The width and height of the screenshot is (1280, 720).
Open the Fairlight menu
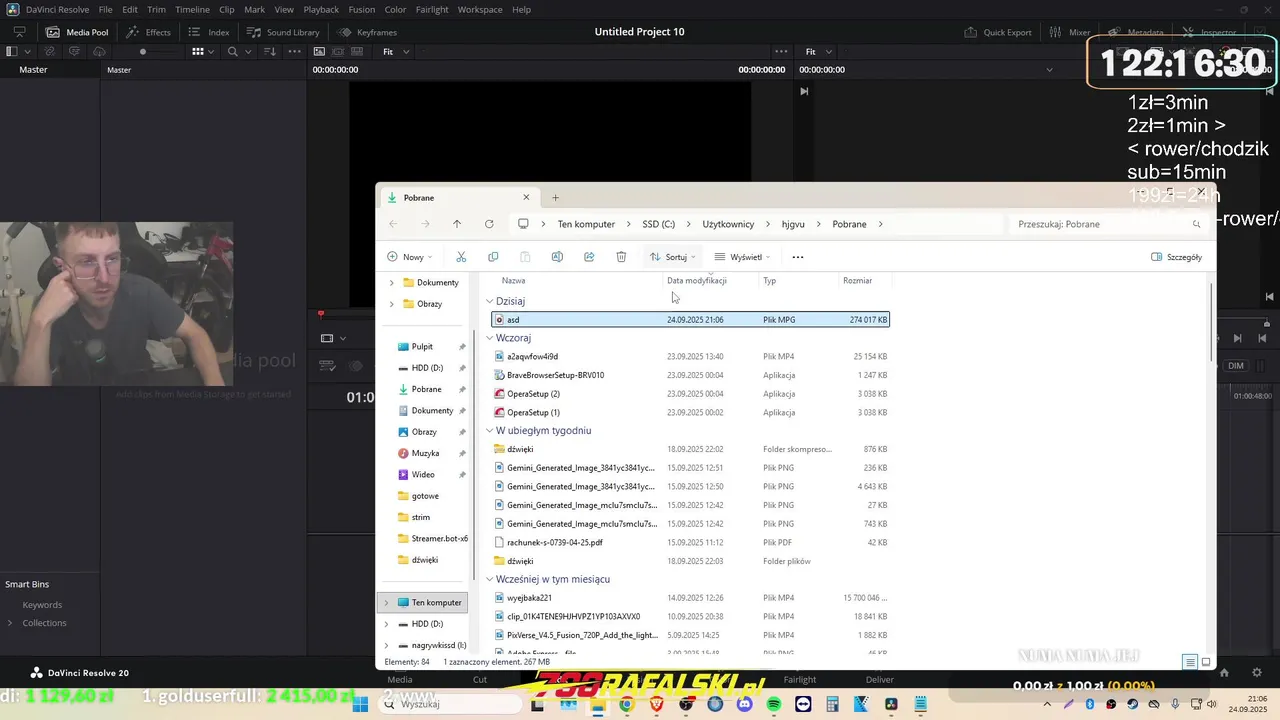click(432, 9)
